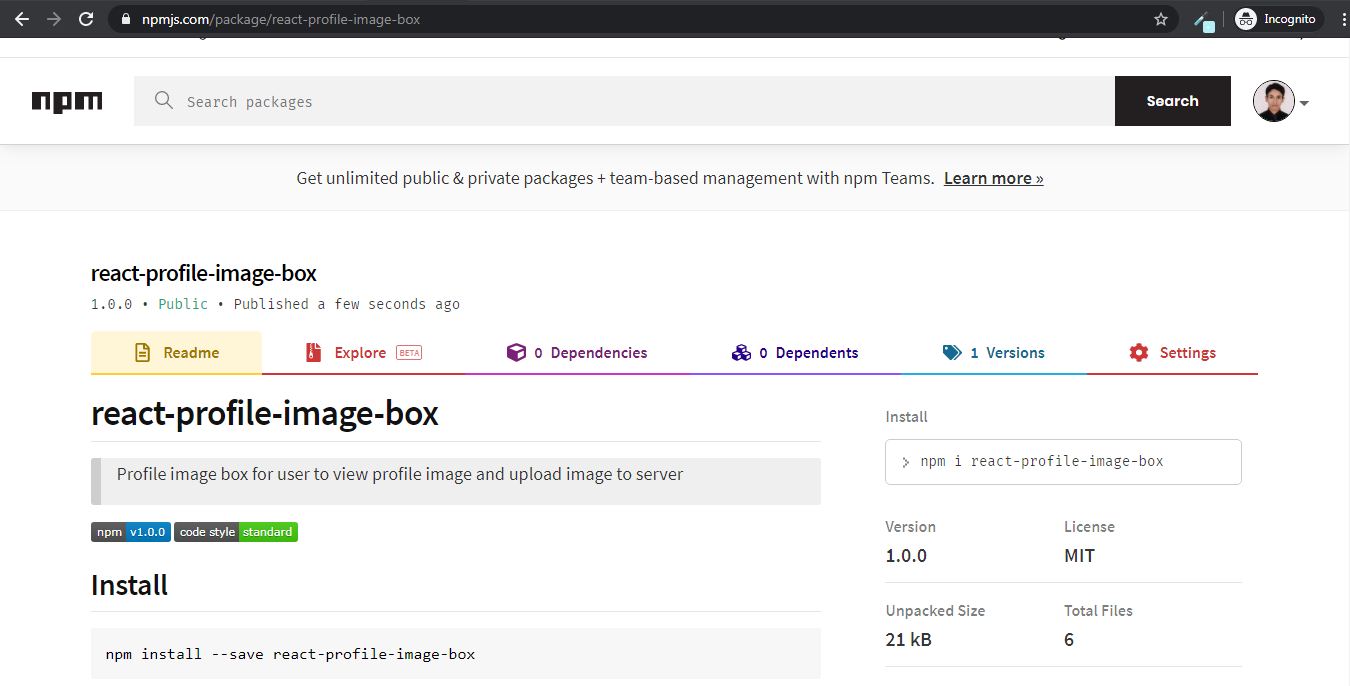Go back with browser back arrow
The height and width of the screenshot is (686, 1350).
(21, 19)
